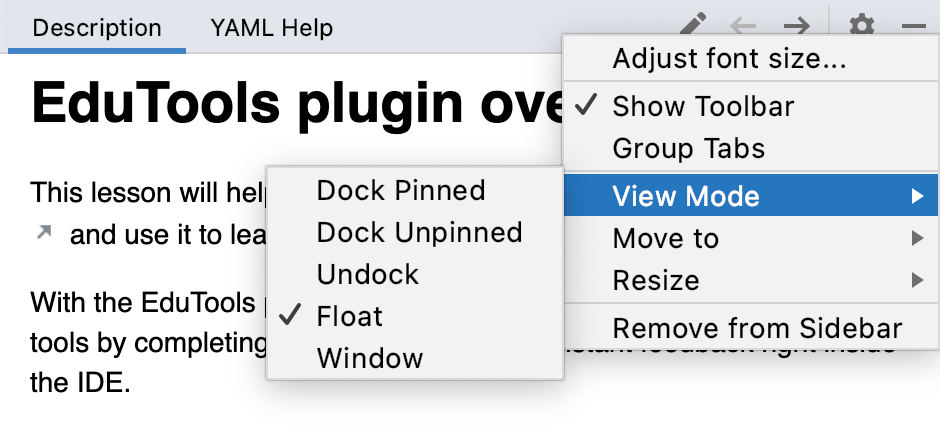Go back with the left arrow icon
The image size is (940, 428).
pyautogui.click(x=743, y=26)
